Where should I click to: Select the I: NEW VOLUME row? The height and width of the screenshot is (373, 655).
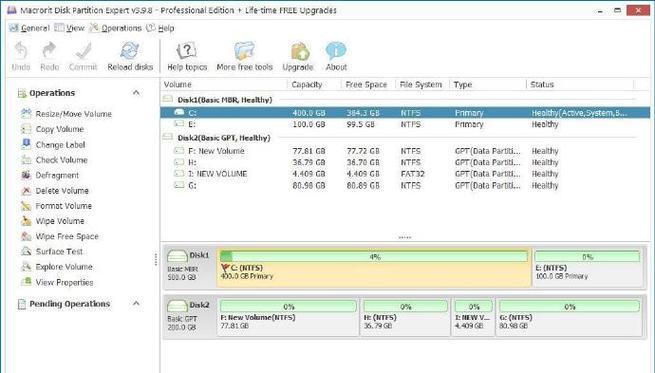(405, 174)
